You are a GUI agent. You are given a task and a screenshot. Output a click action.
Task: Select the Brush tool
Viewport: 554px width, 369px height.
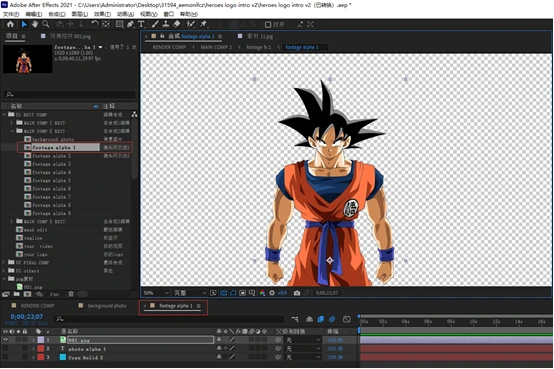click(155, 24)
